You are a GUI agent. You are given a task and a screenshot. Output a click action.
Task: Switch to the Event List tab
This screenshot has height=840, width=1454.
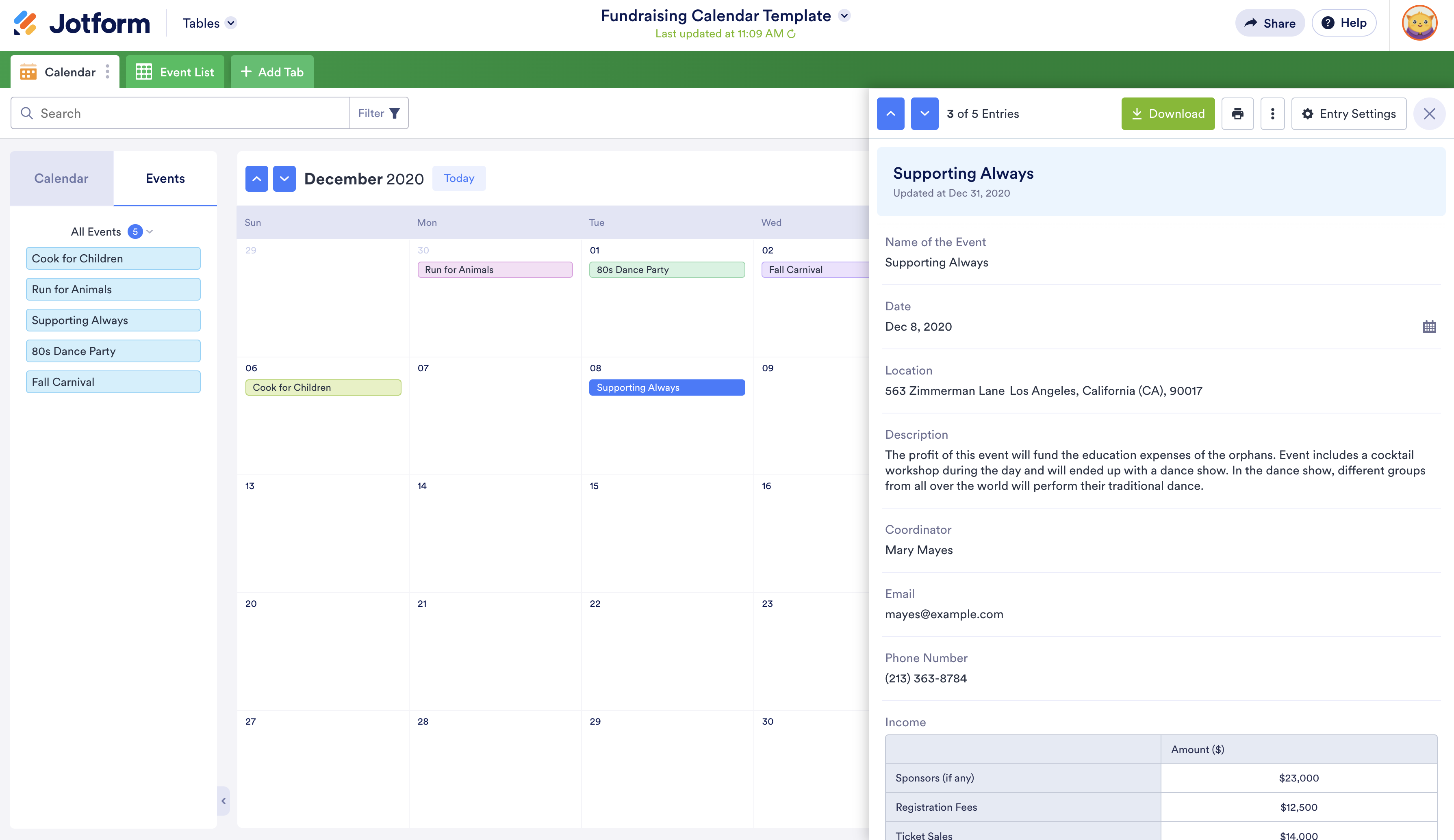pos(175,71)
